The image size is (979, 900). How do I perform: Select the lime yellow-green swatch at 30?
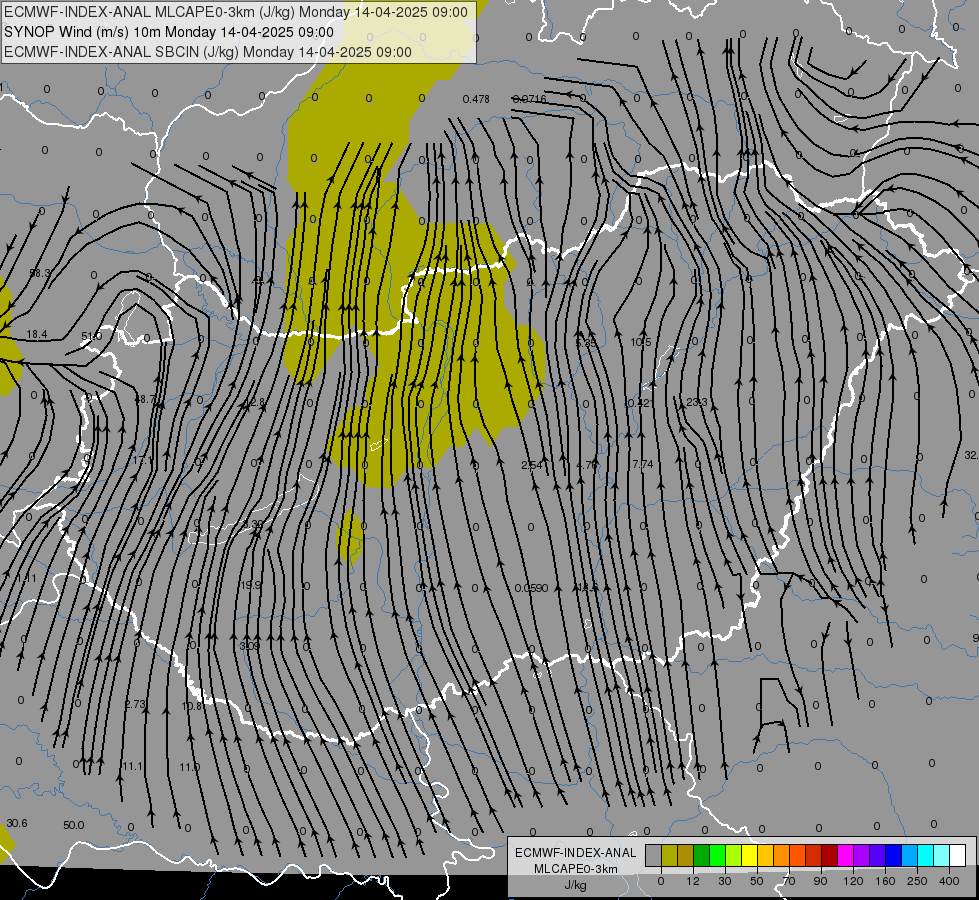tap(734, 856)
